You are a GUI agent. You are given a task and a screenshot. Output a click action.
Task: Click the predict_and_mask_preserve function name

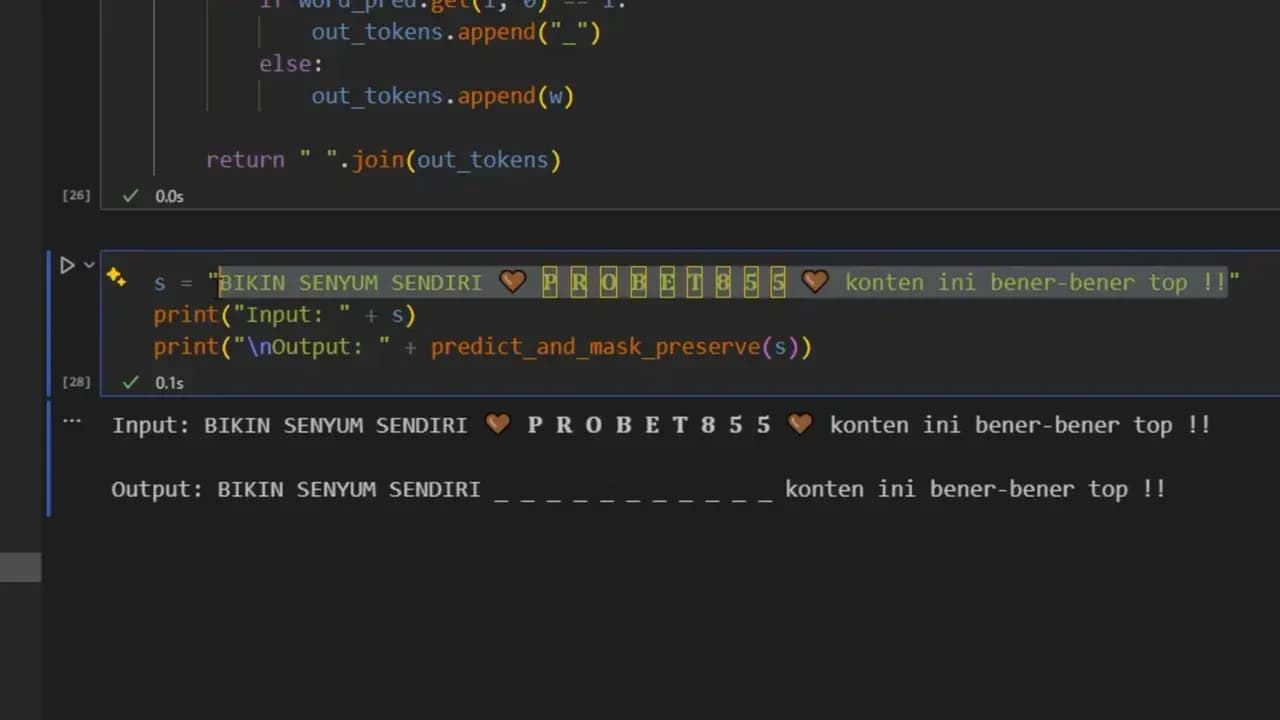click(595, 347)
